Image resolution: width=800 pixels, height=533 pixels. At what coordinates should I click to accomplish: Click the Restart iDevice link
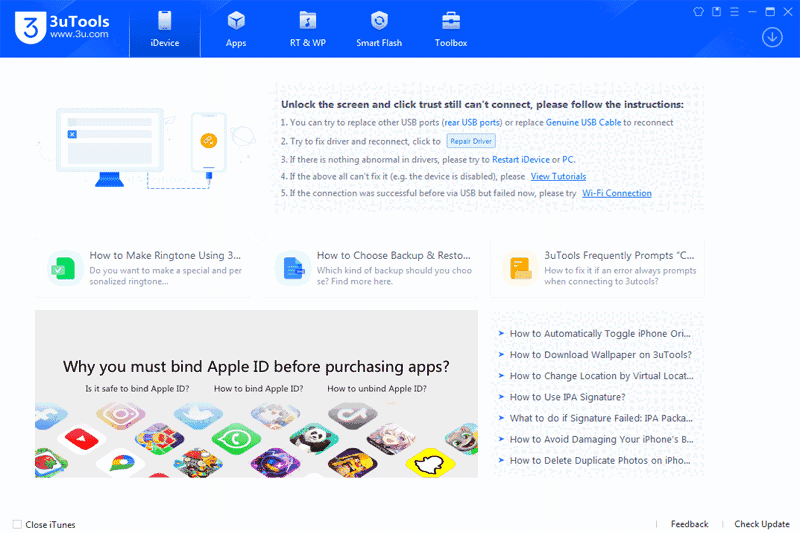click(x=520, y=160)
